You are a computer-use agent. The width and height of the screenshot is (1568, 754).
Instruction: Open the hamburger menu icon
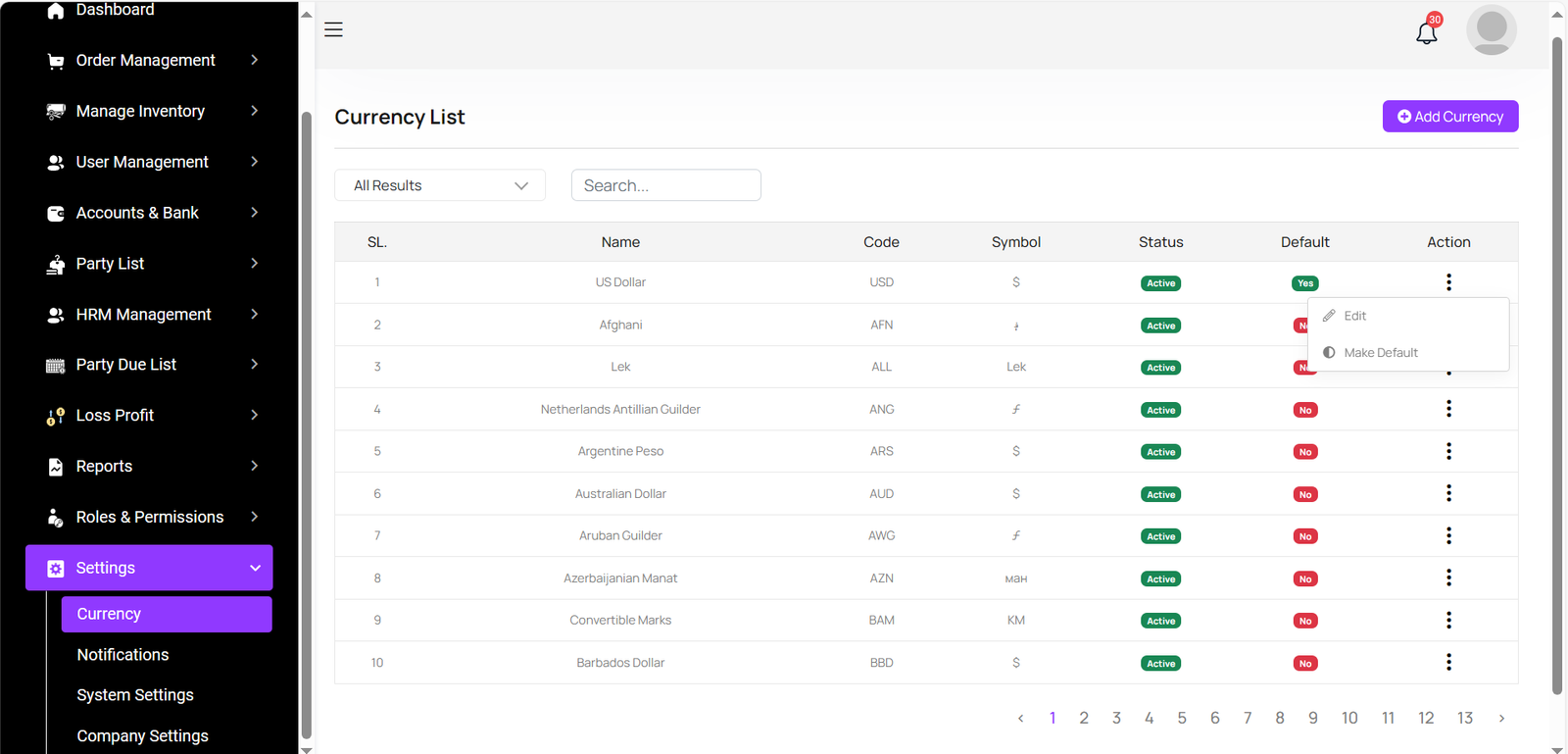(333, 29)
